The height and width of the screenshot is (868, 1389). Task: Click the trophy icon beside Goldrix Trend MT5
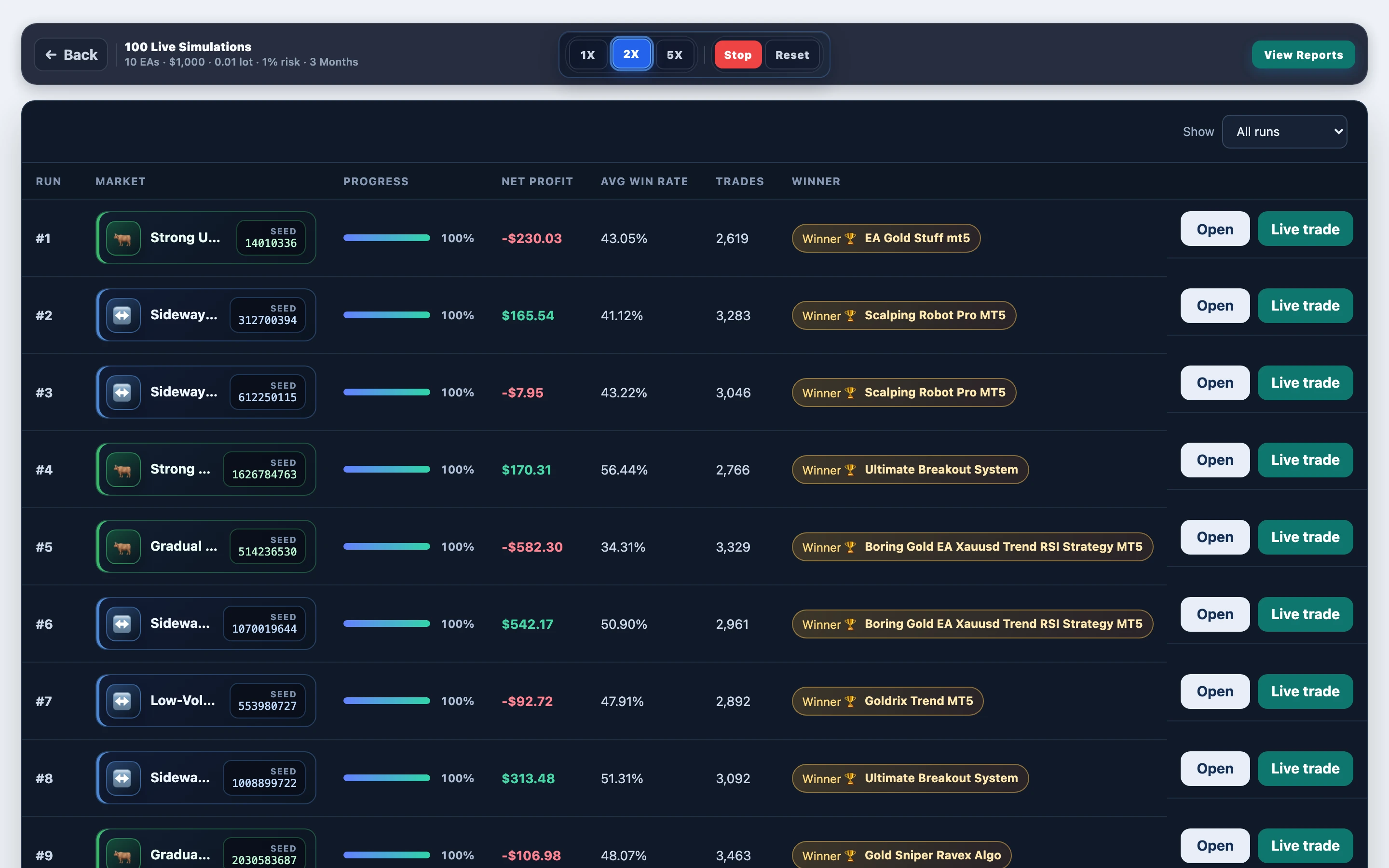[x=851, y=702]
